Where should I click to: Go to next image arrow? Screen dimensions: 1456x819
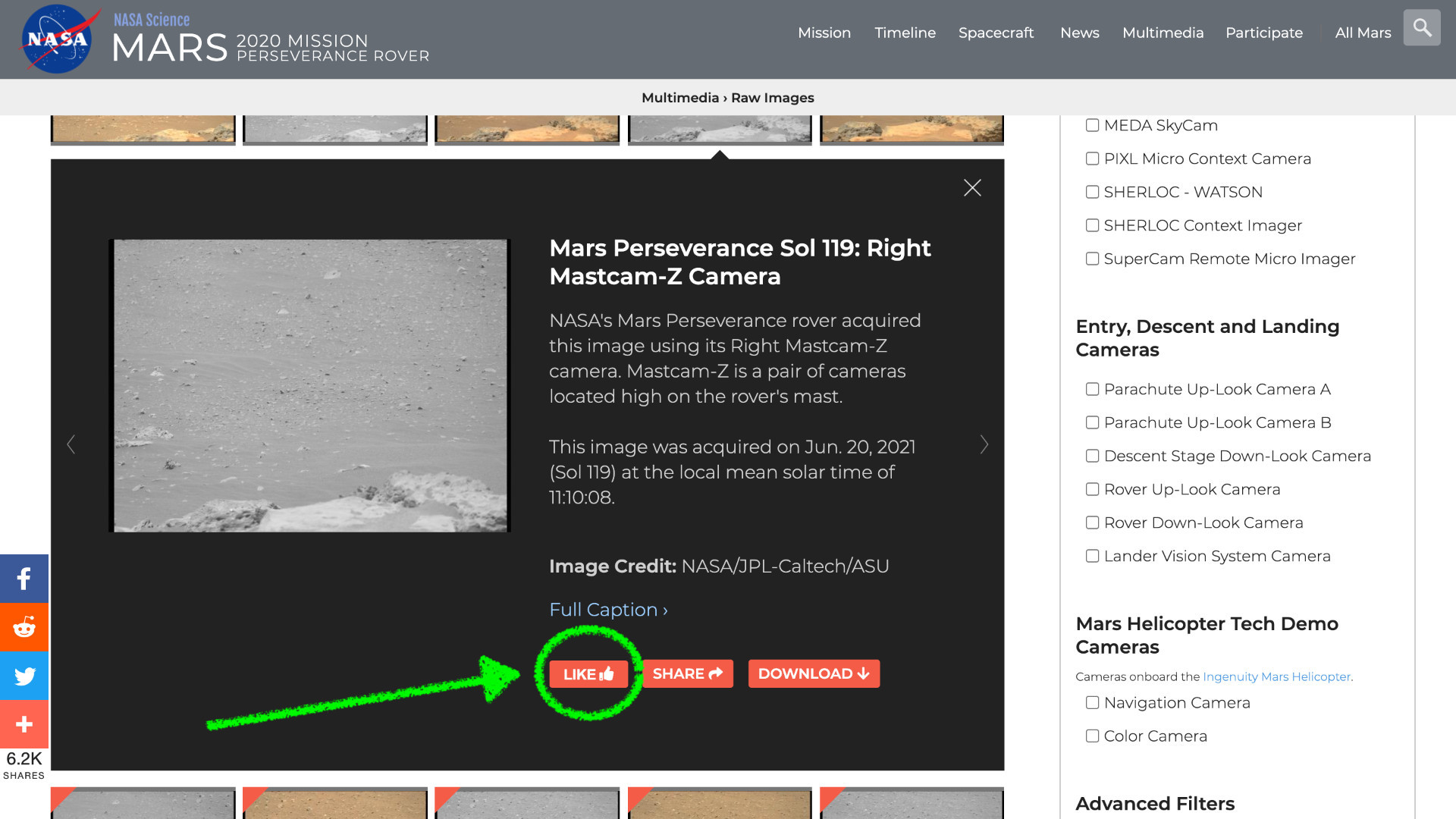(x=984, y=444)
